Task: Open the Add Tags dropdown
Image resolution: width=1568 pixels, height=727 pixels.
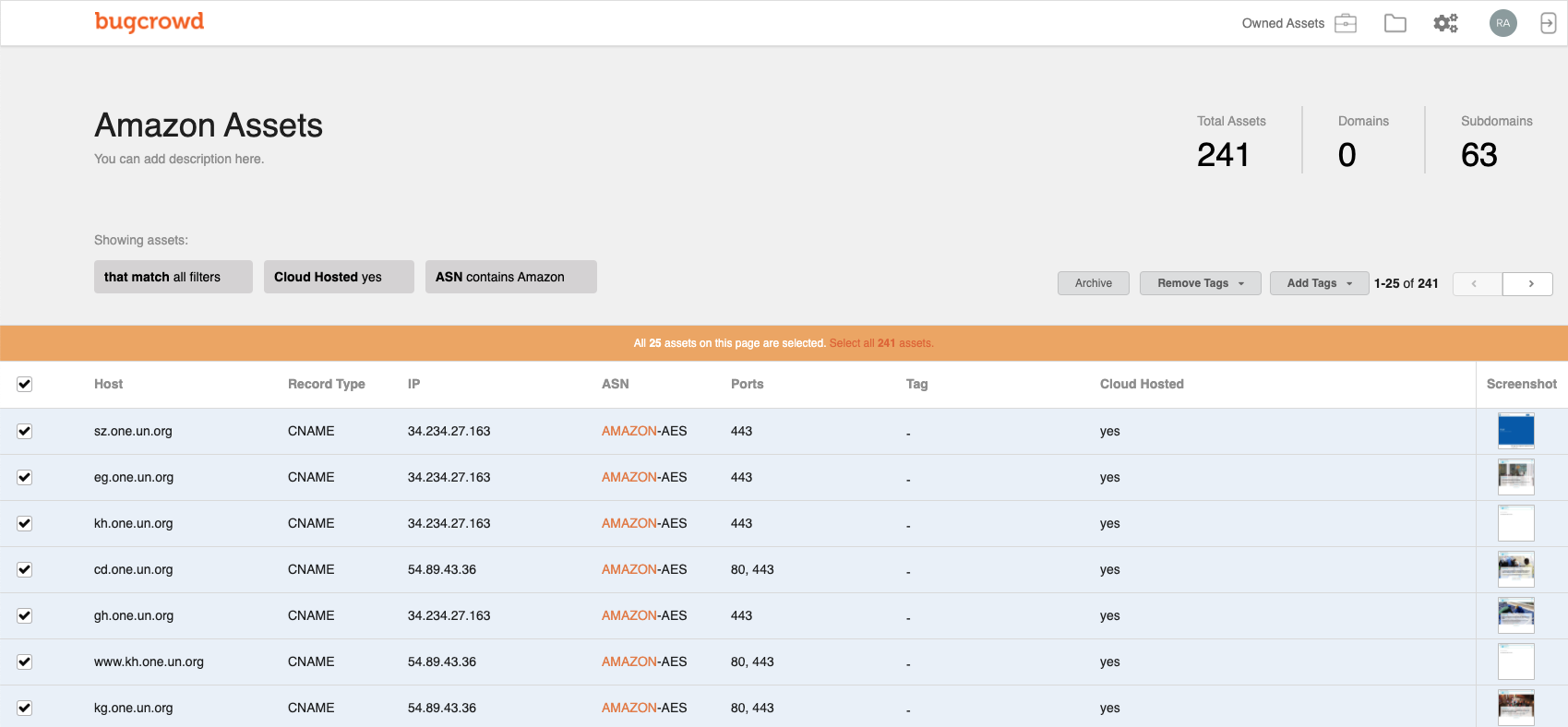Action: click(1319, 283)
